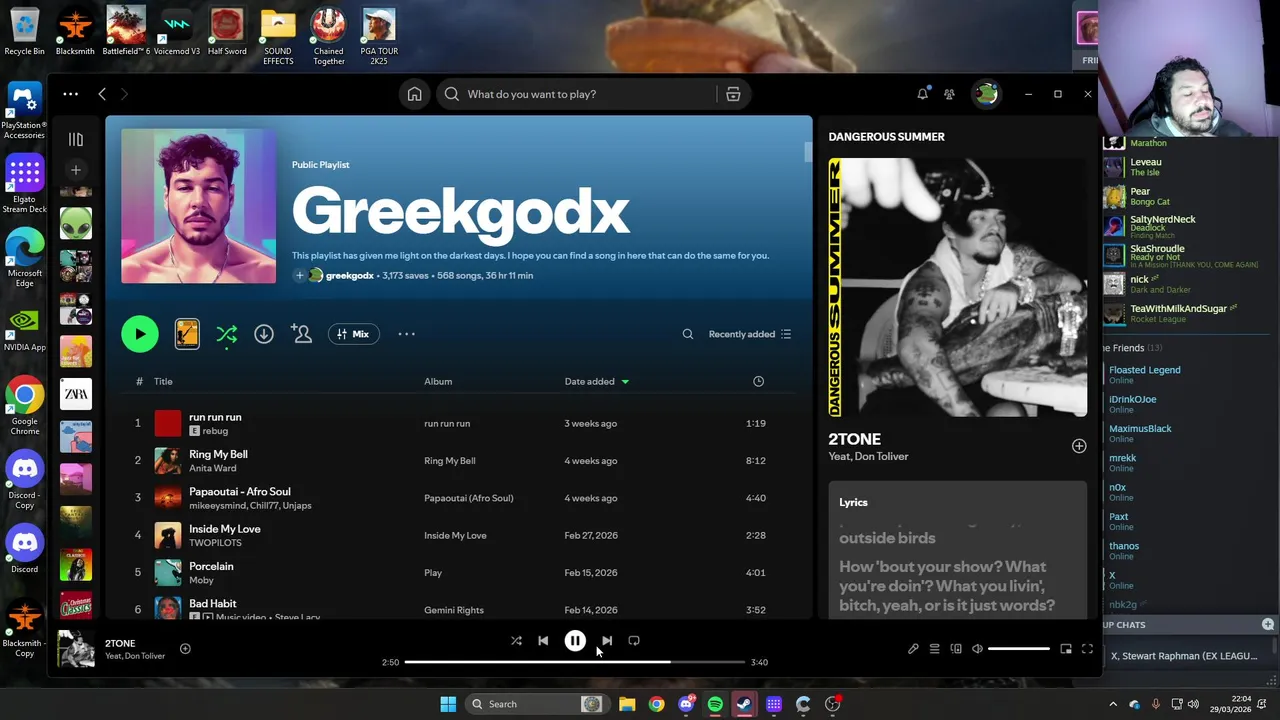Skip to the previous track

[x=543, y=641]
